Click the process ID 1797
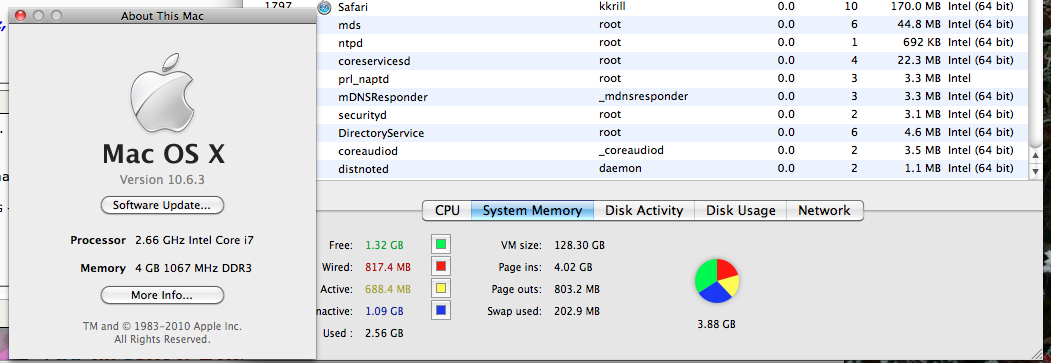This screenshot has height=363, width=1051. 279,7
